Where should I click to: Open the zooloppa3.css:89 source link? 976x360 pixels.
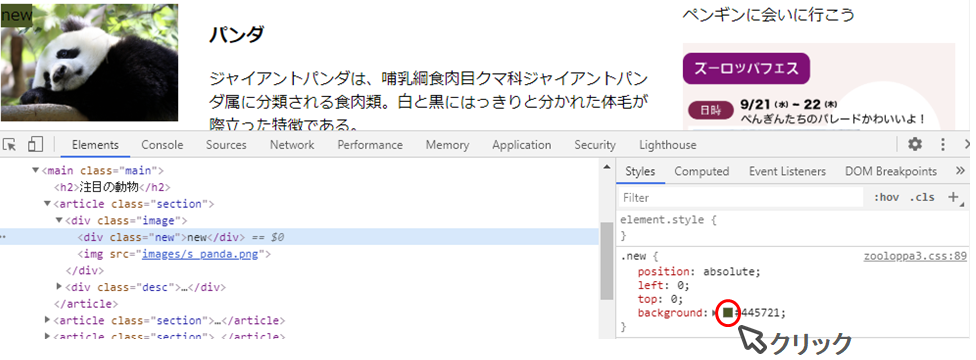pos(915,256)
